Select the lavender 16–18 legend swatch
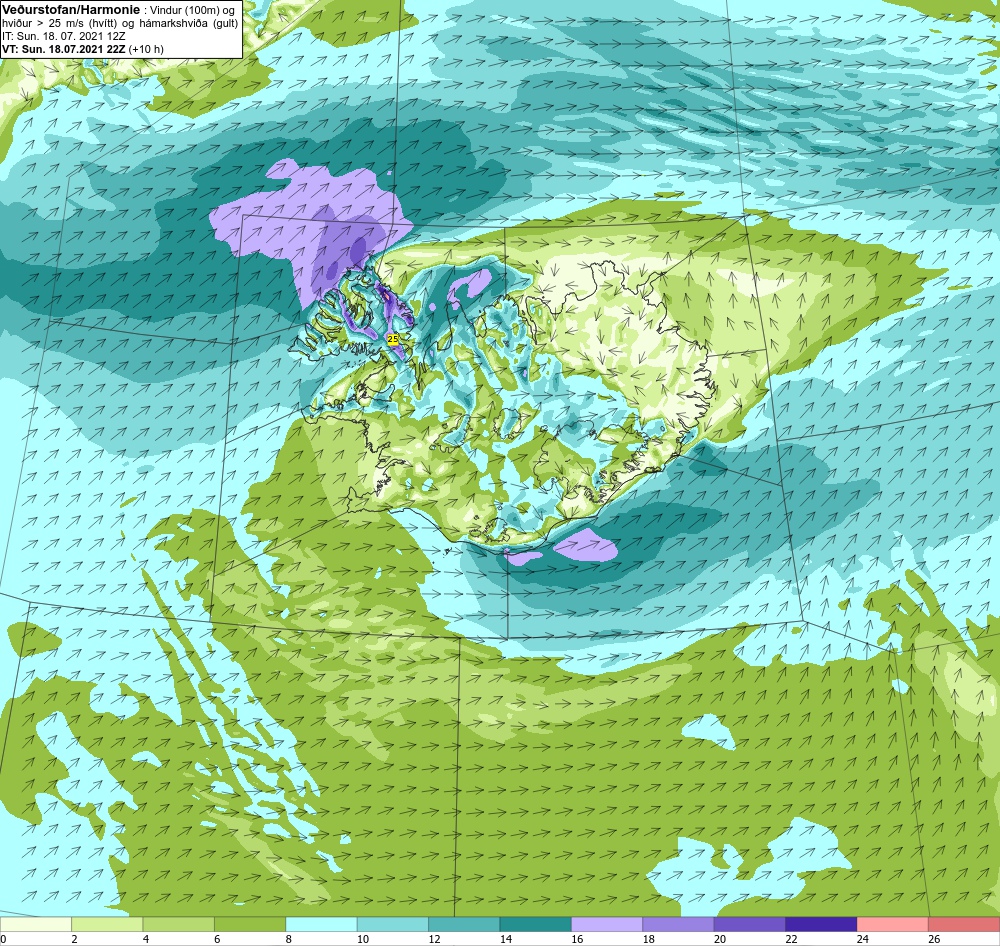The image size is (1000, 946). 607,924
